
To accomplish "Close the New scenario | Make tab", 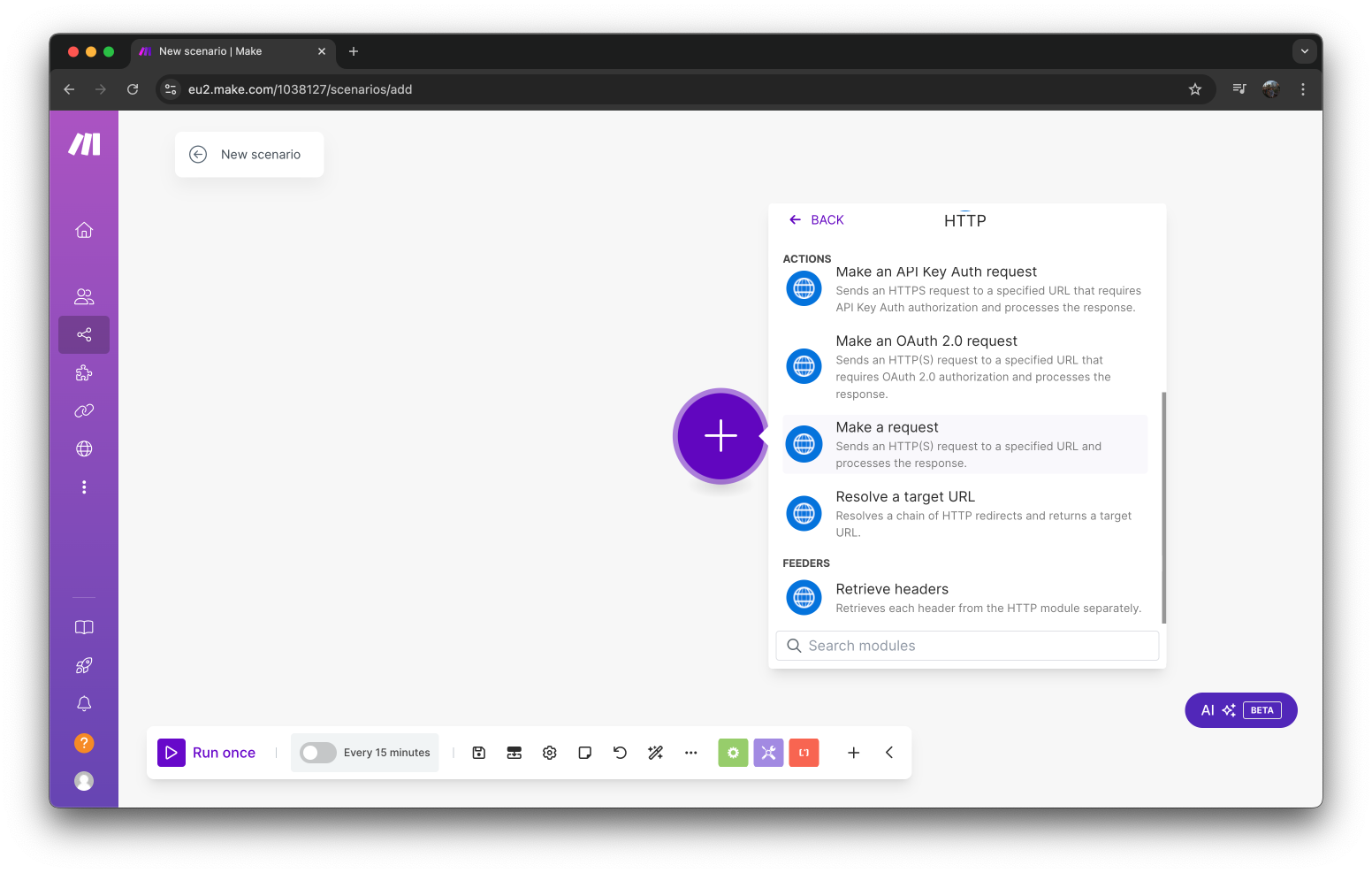I will tap(322, 51).
